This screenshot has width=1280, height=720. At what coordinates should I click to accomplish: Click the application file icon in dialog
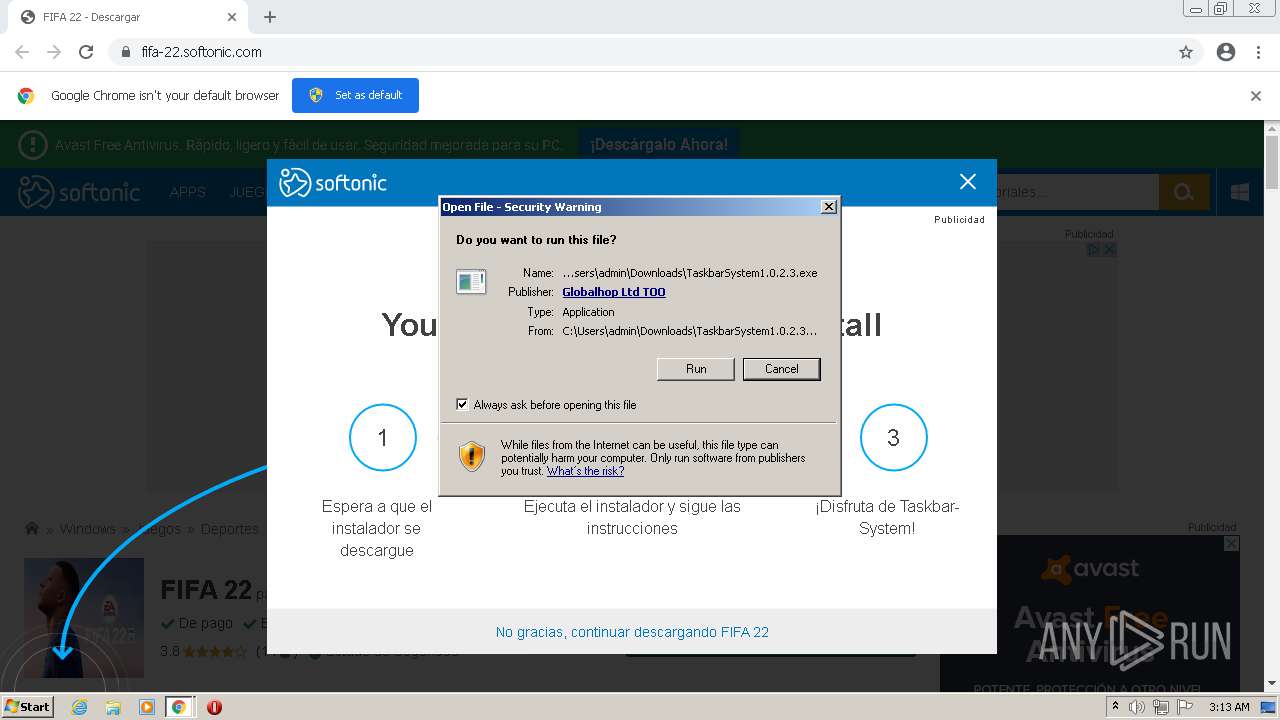(x=471, y=281)
